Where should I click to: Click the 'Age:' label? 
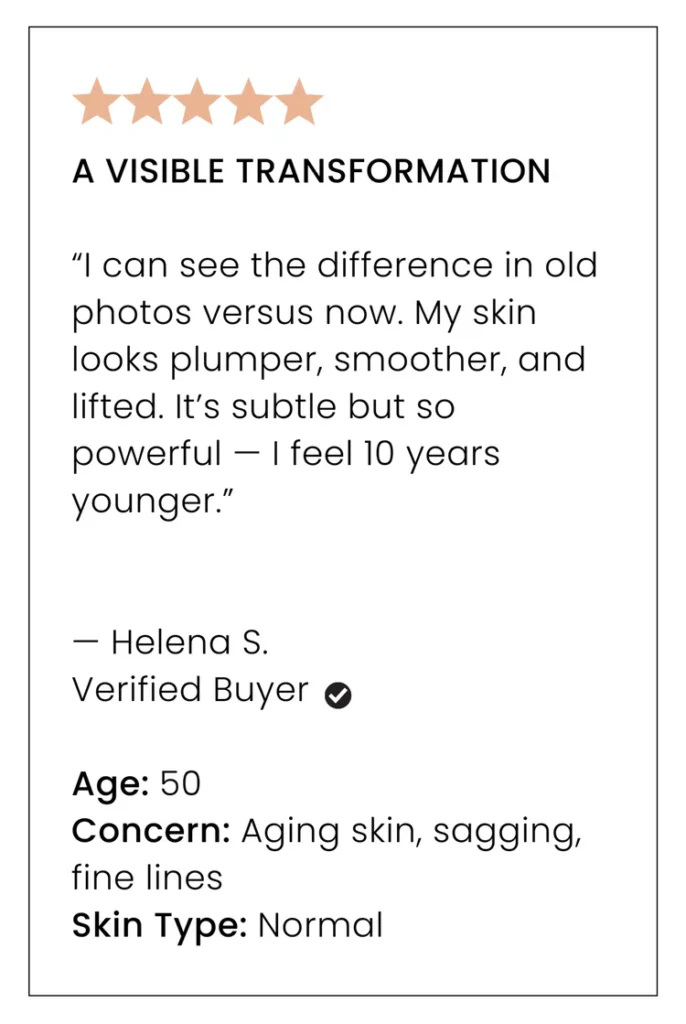[x=110, y=783]
